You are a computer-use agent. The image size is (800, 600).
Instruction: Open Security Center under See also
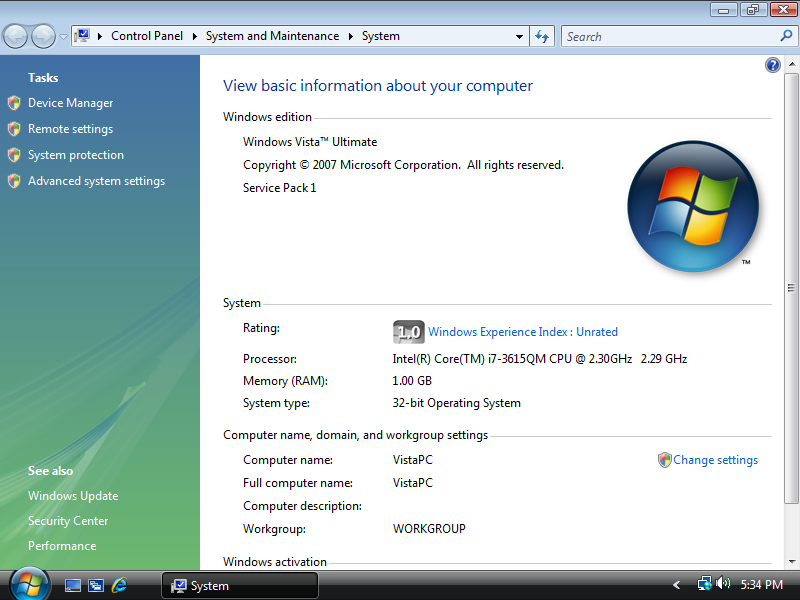pyautogui.click(x=68, y=521)
